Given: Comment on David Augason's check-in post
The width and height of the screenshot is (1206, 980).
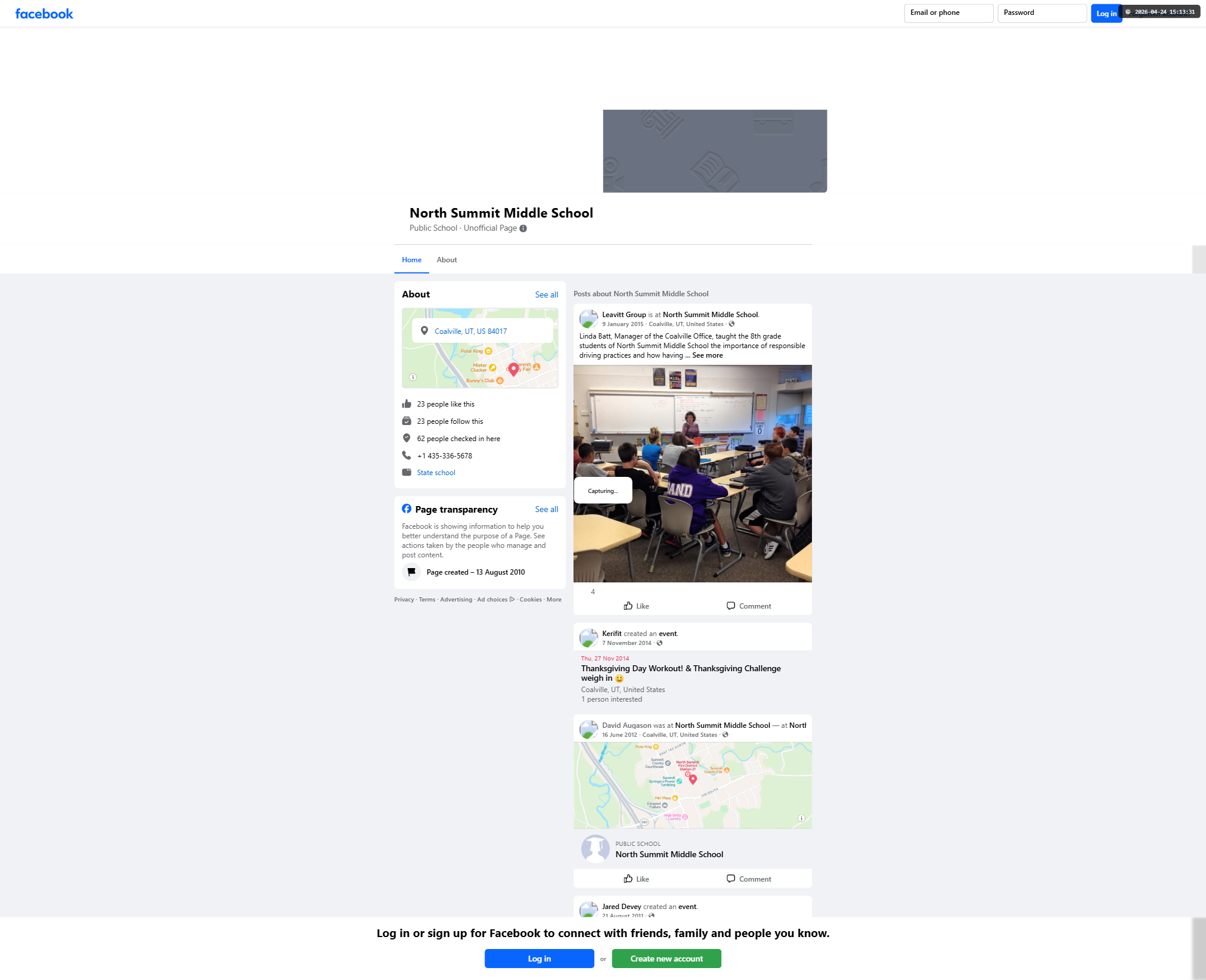Looking at the screenshot, I should coord(749,879).
